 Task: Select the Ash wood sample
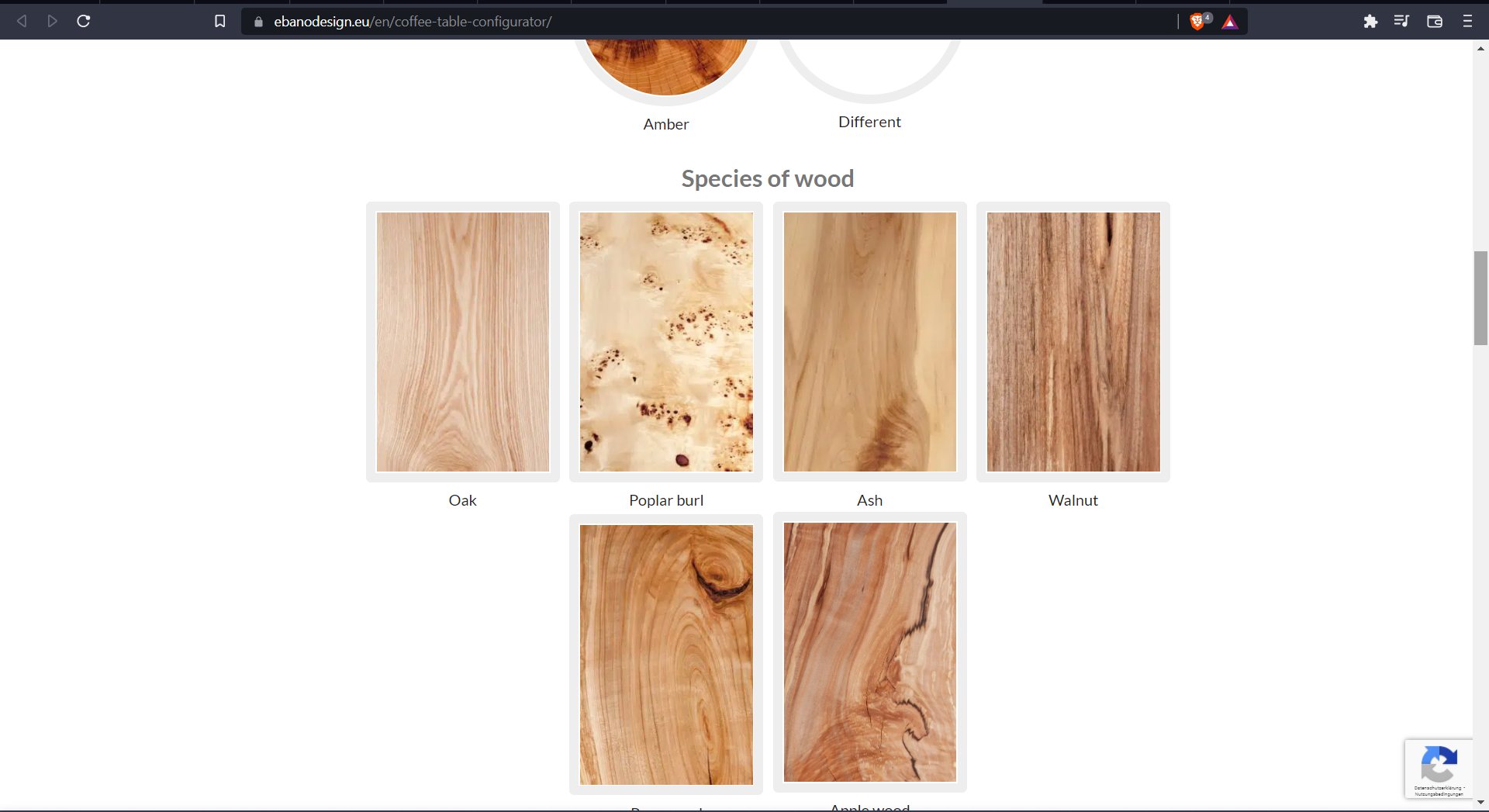coord(869,341)
